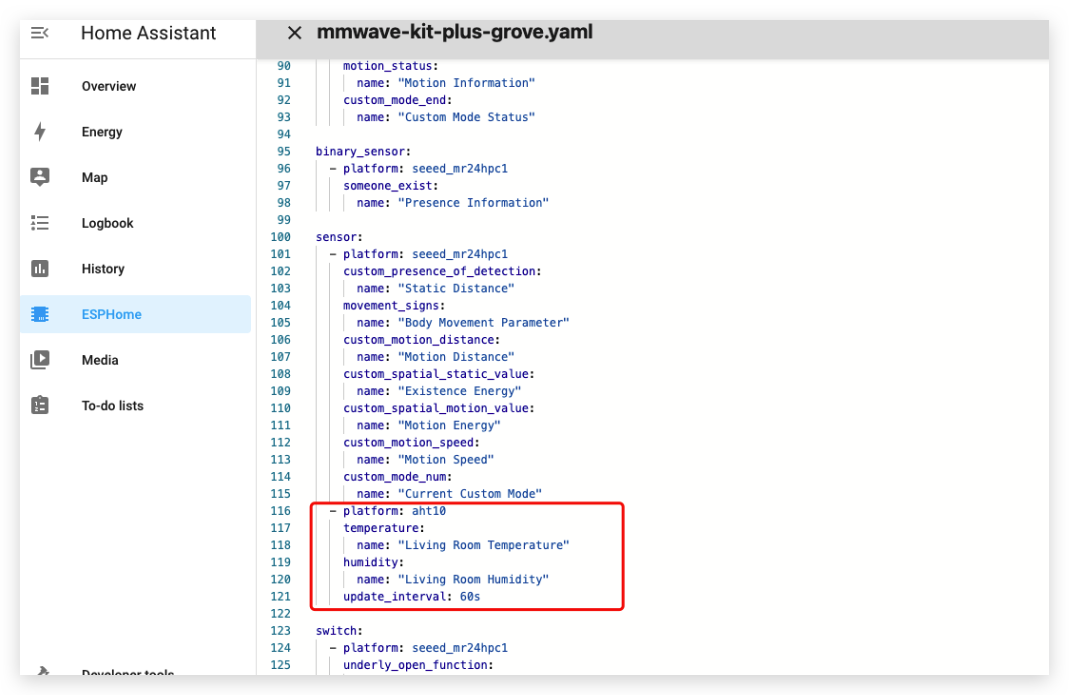
Task: Click the Map person-pin icon
Action: [x=40, y=177]
